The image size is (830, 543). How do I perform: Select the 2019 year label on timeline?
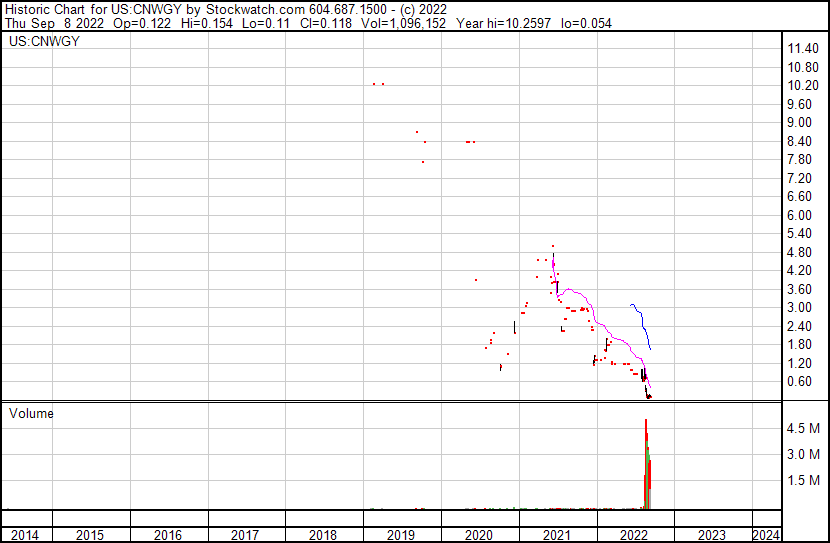click(x=401, y=535)
